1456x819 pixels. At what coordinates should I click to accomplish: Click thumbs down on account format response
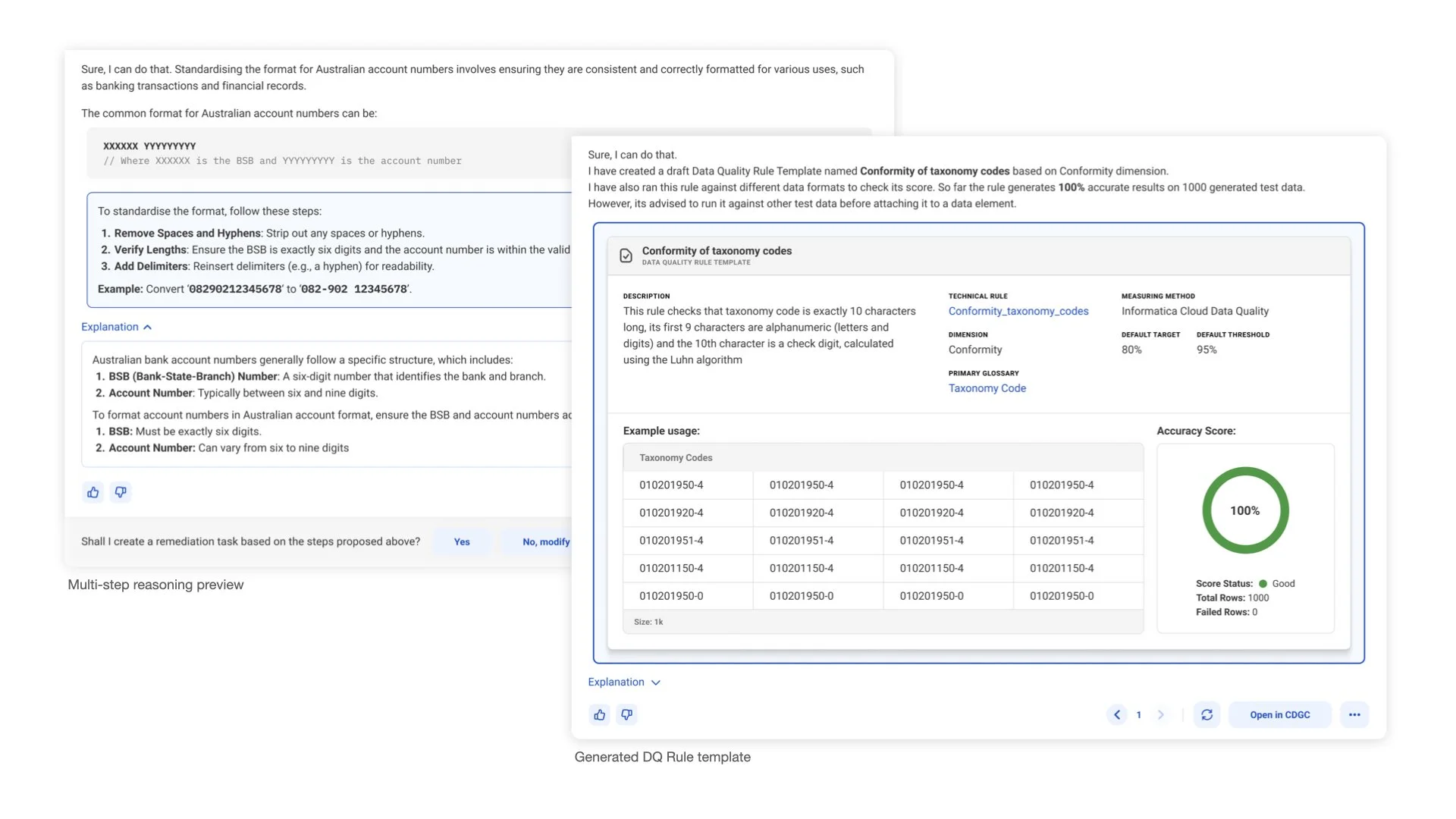point(121,492)
